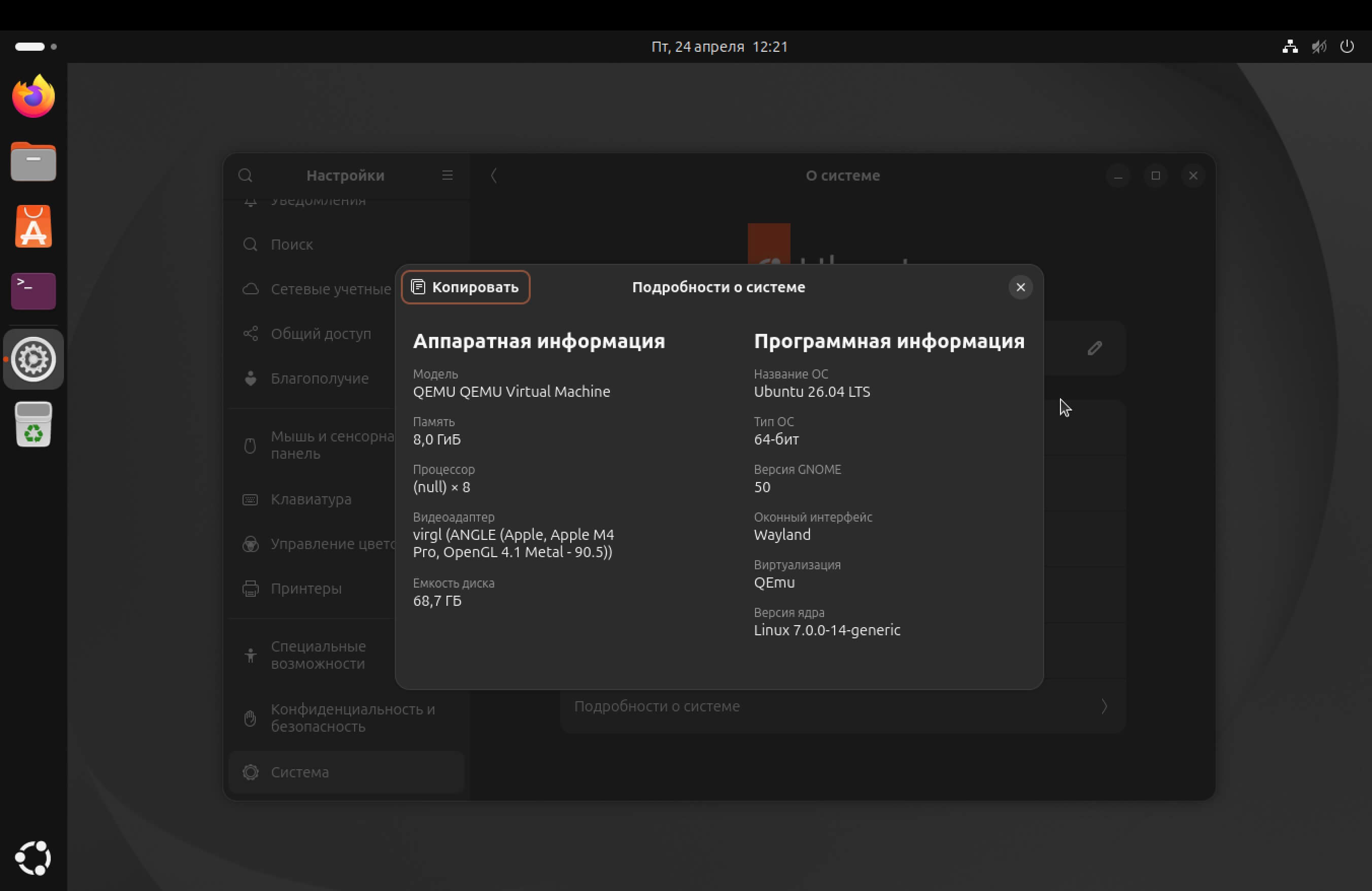Click the Принтеры printer icon
1372x891 pixels.
[250, 588]
